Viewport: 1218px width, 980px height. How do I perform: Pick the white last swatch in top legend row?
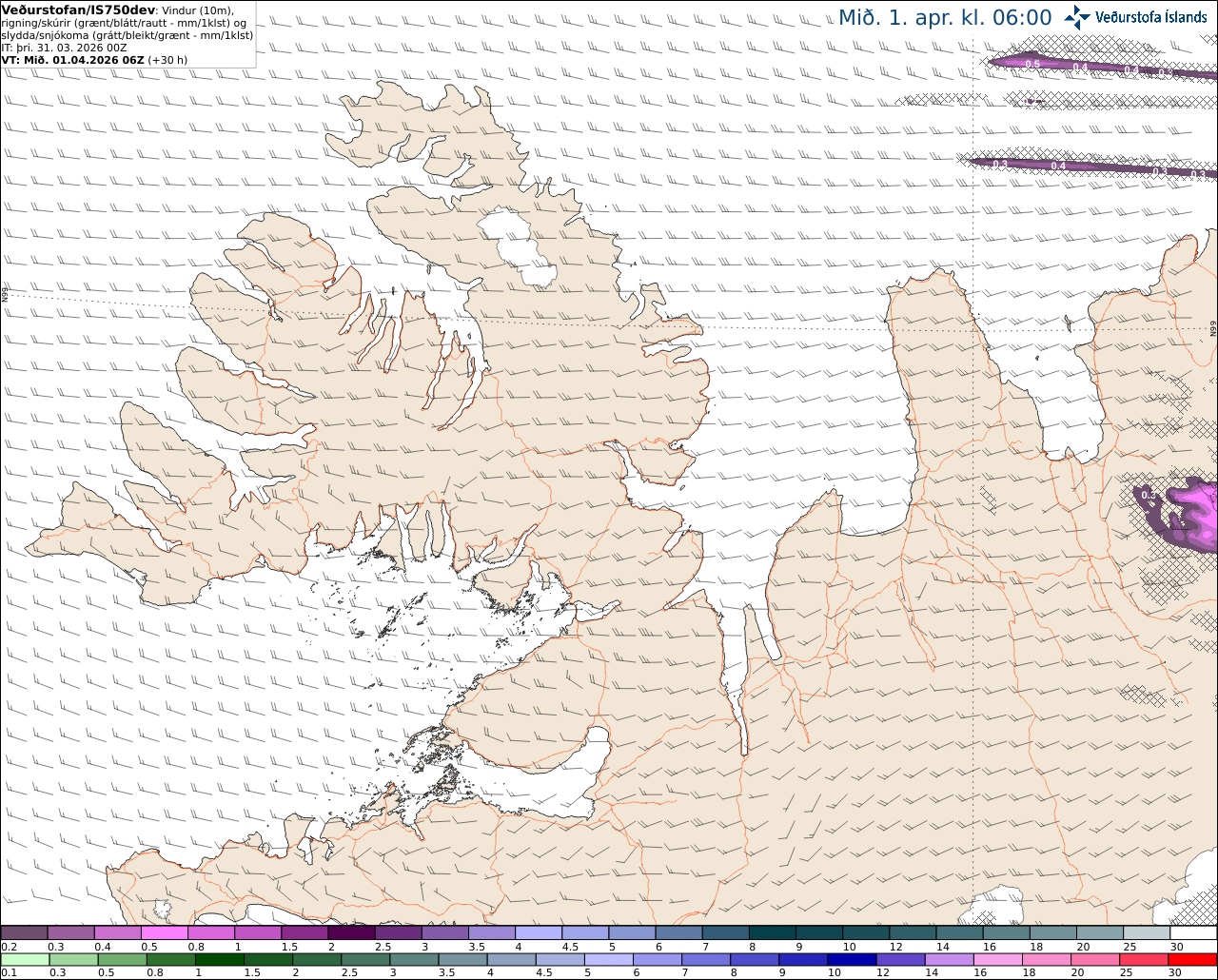pos(1194,932)
